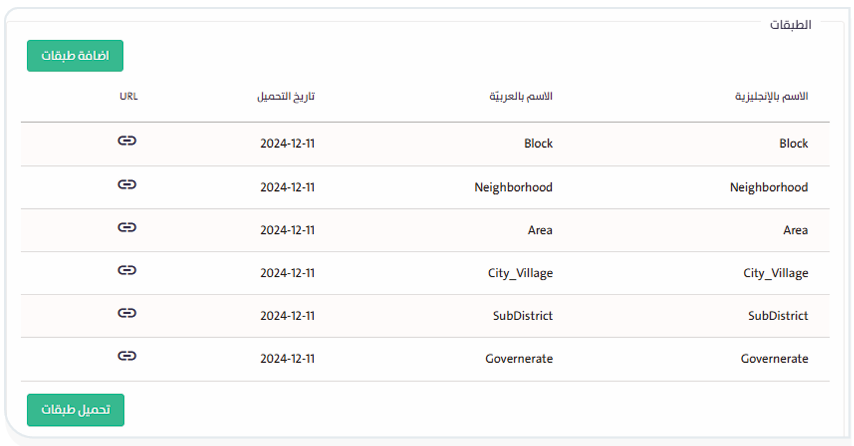Viewport: 854px width, 446px height.
Task: Click the تاريخ التحميل column header
Action: click(x=286, y=97)
